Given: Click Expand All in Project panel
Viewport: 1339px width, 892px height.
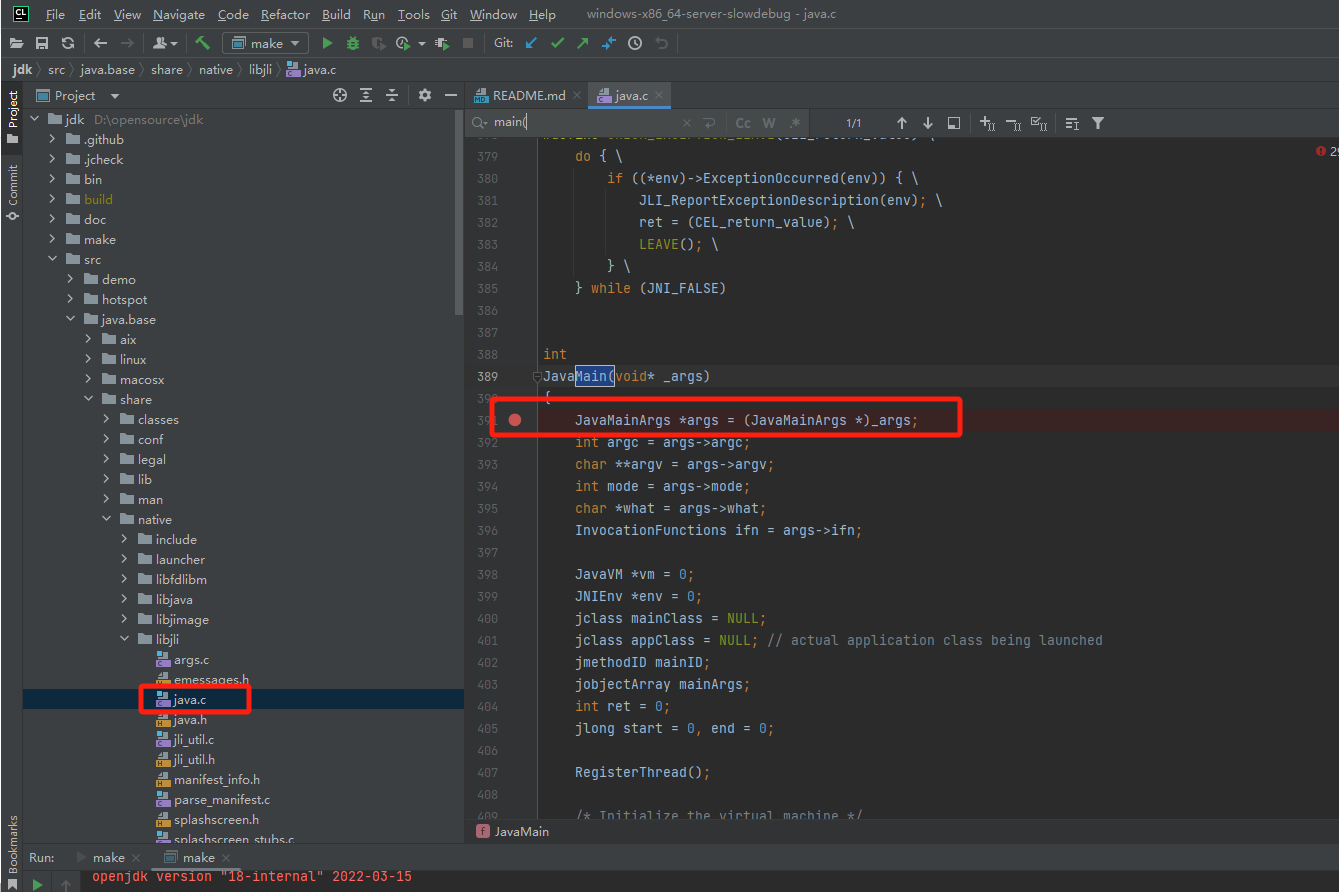Looking at the screenshot, I should 366,95.
